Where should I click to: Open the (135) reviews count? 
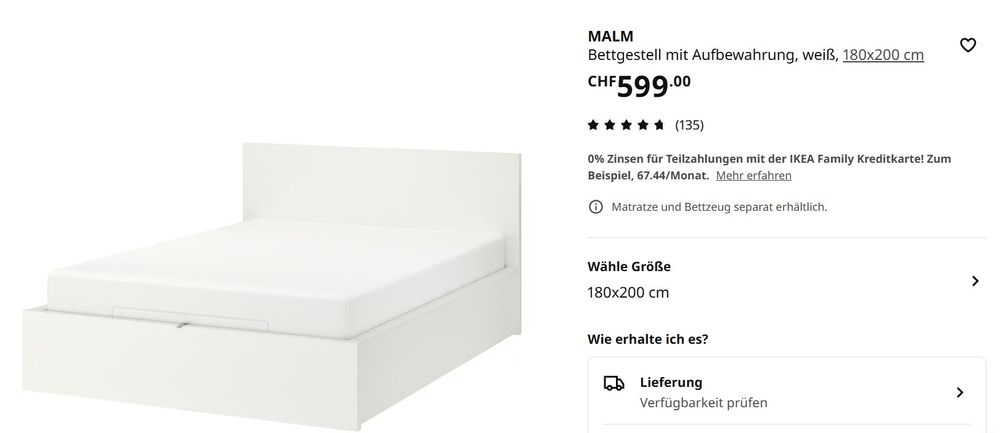point(689,125)
